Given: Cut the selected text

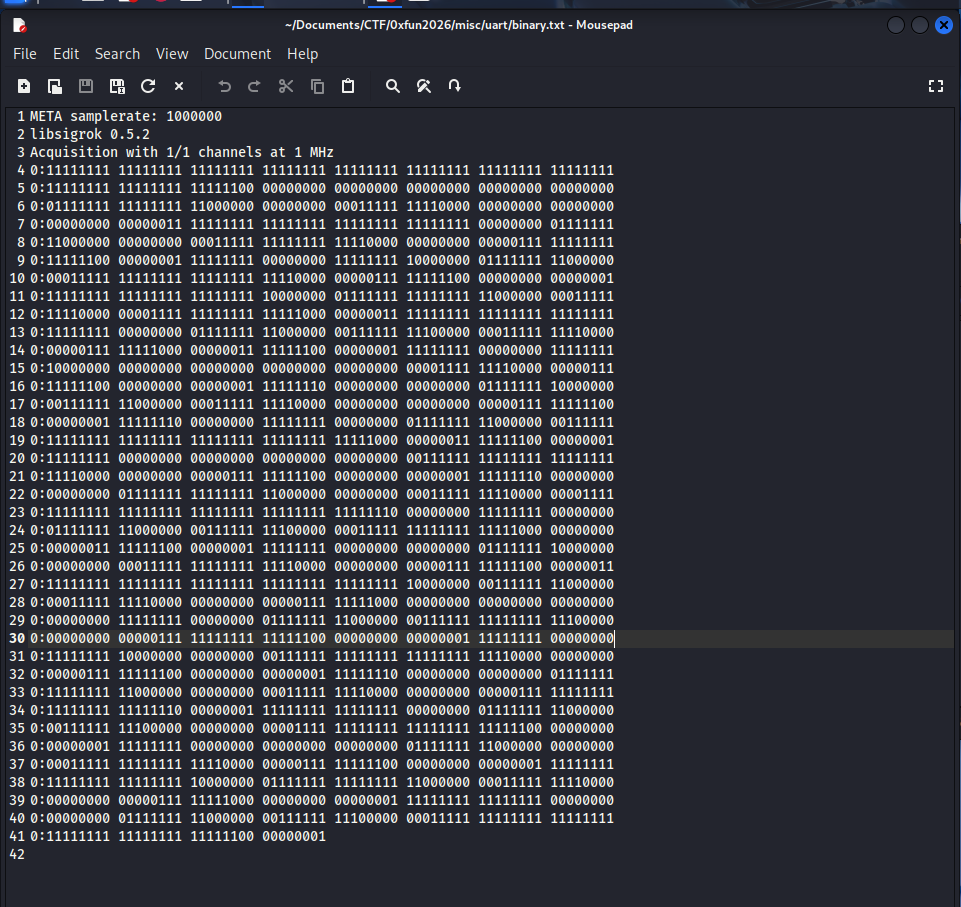Looking at the screenshot, I should 285,86.
